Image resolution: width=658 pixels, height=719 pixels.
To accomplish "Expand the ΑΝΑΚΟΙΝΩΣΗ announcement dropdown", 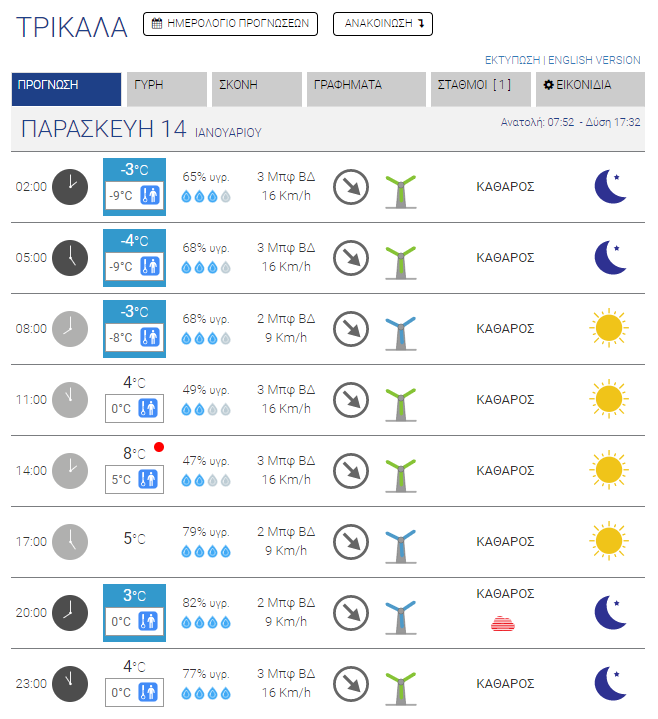I will (383, 24).
